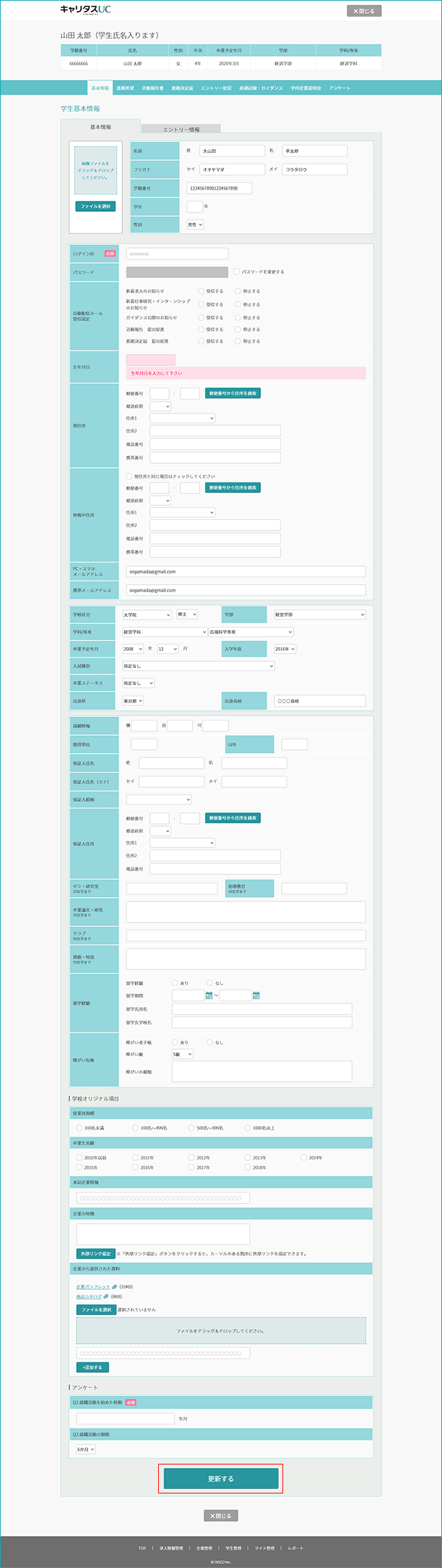Click the +追加する button

pos(93,1366)
